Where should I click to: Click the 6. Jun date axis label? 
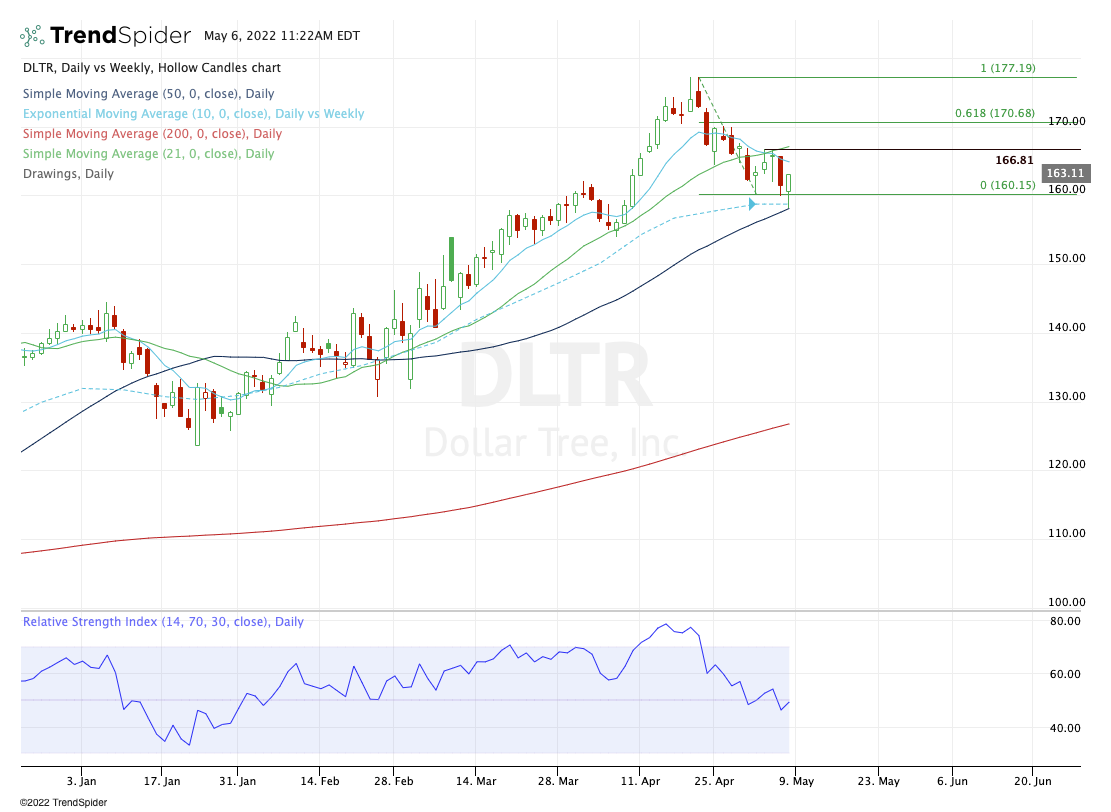952,781
